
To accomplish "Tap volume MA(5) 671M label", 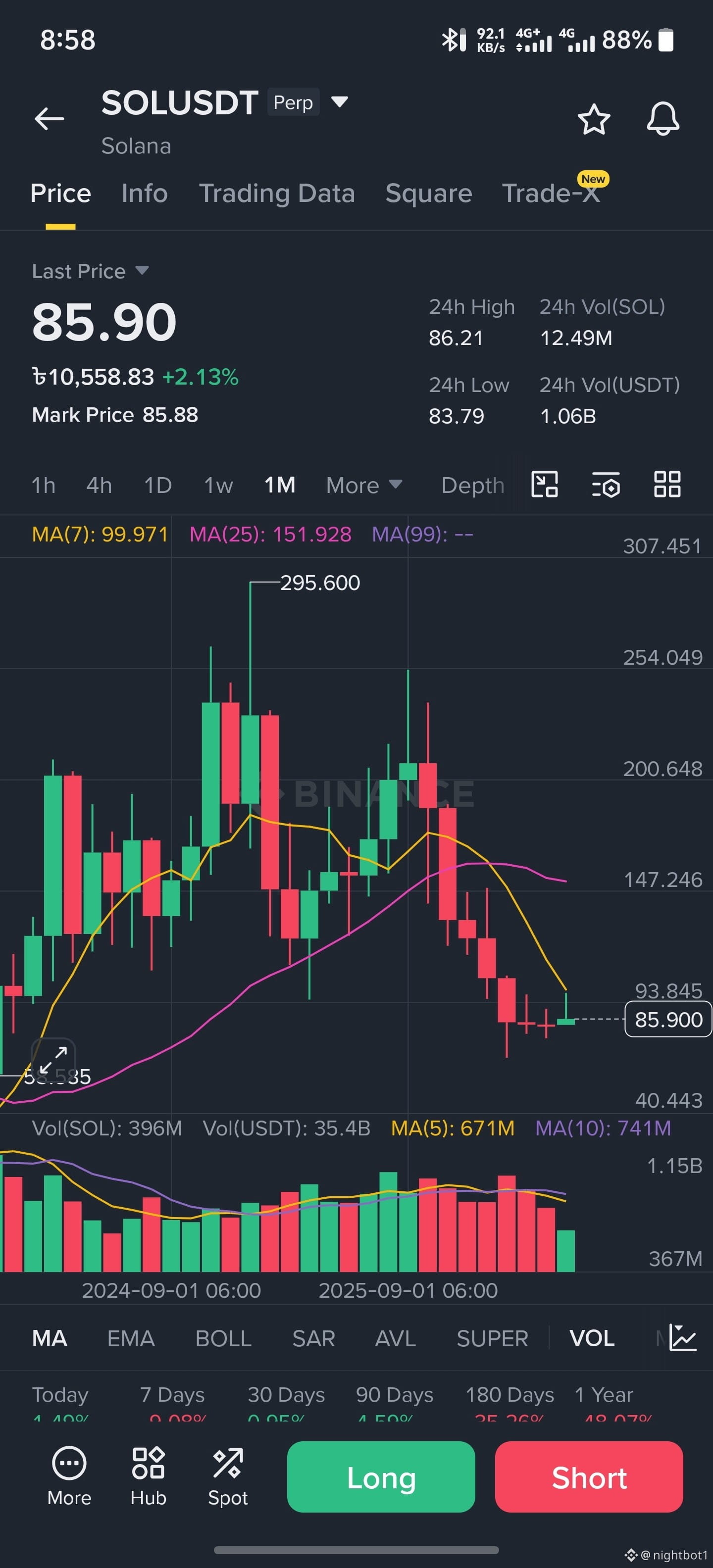I will (453, 1128).
